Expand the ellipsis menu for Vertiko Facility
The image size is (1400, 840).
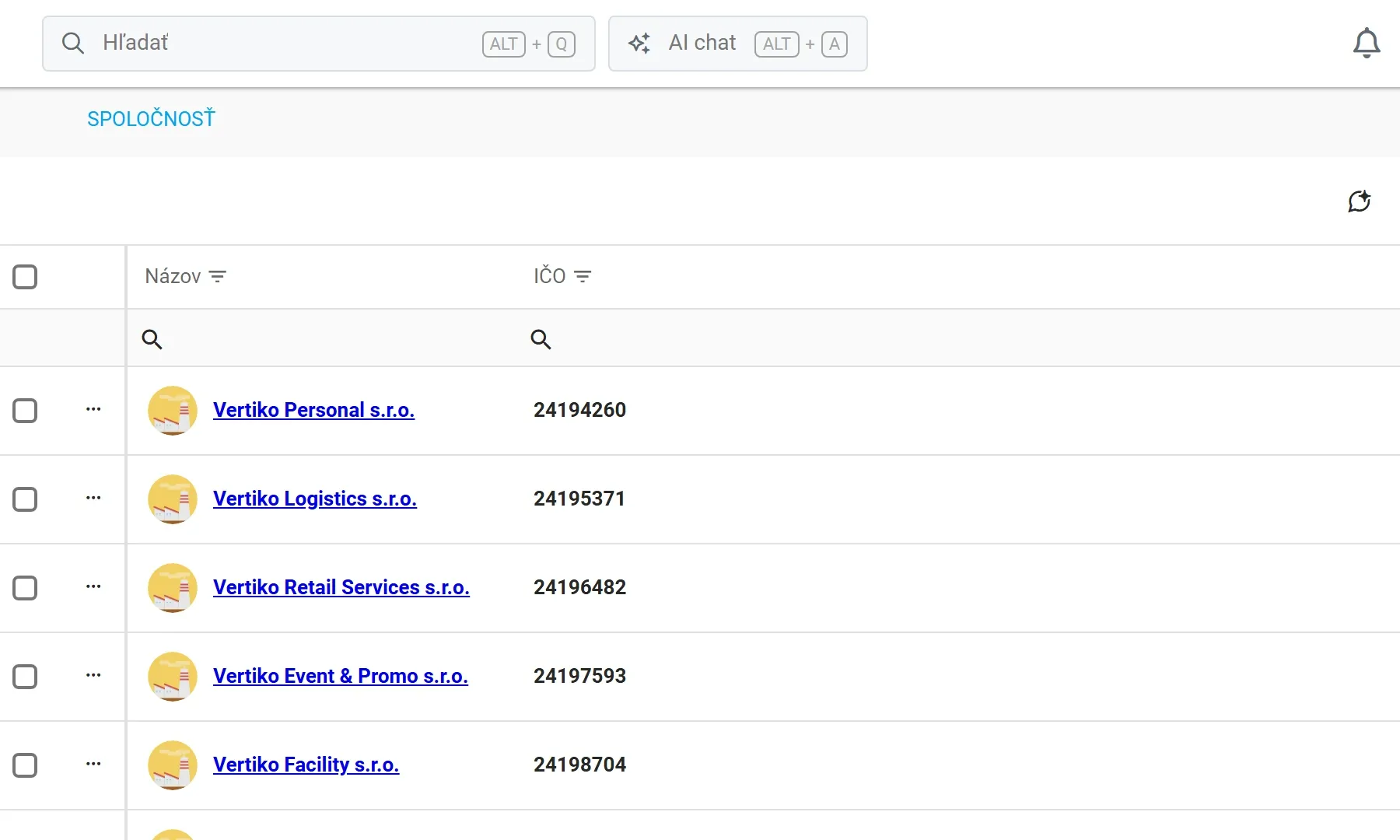point(93,764)
